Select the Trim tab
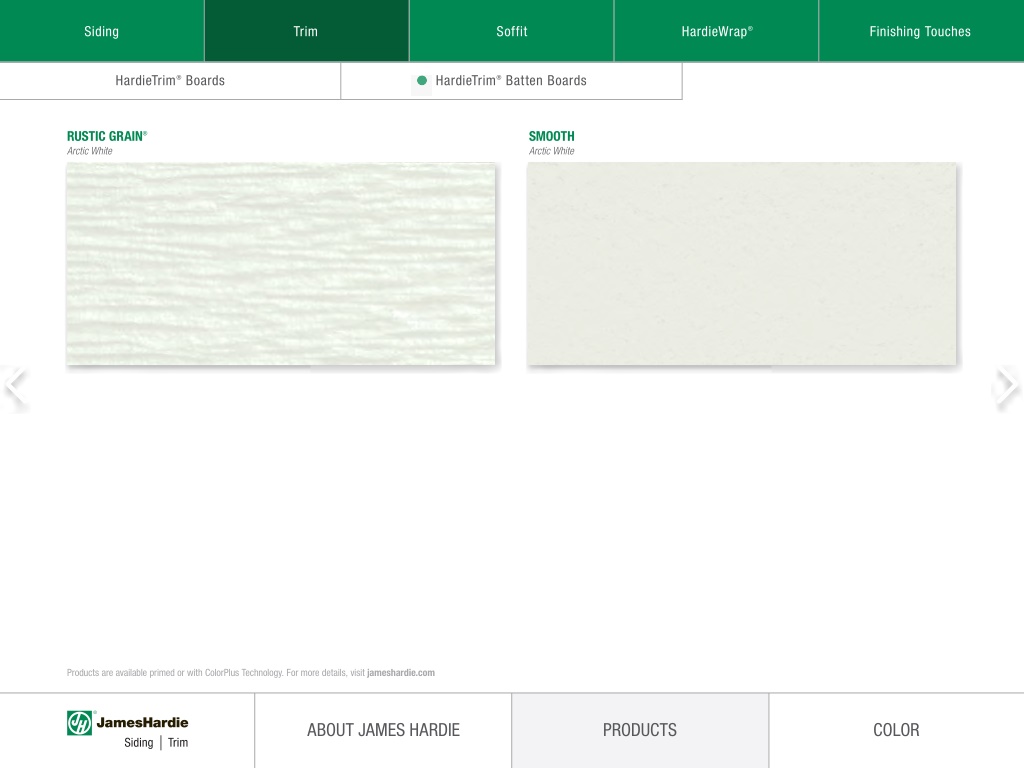Image resolution: width=1024 pixels, height=768 pixels. pos(306,31)
